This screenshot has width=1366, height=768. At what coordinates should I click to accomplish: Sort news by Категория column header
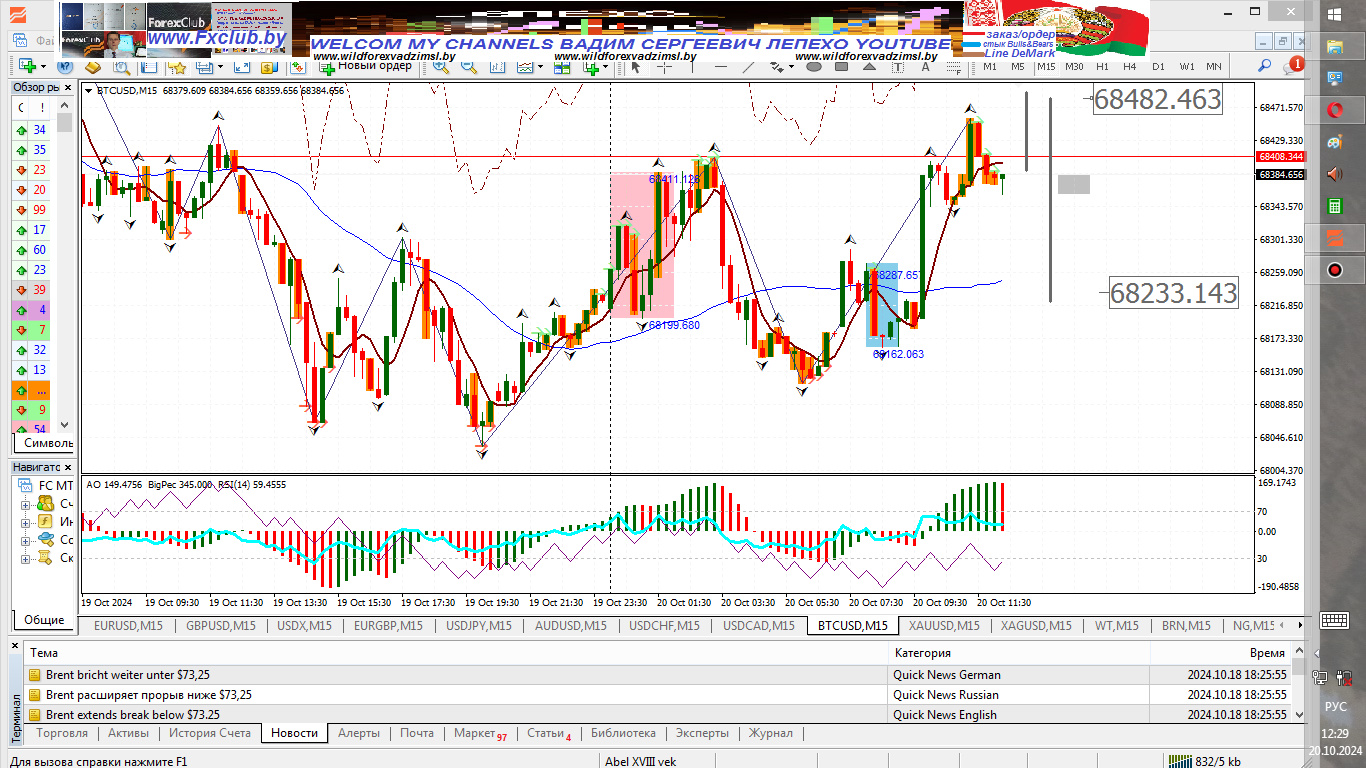[1018, 653]
